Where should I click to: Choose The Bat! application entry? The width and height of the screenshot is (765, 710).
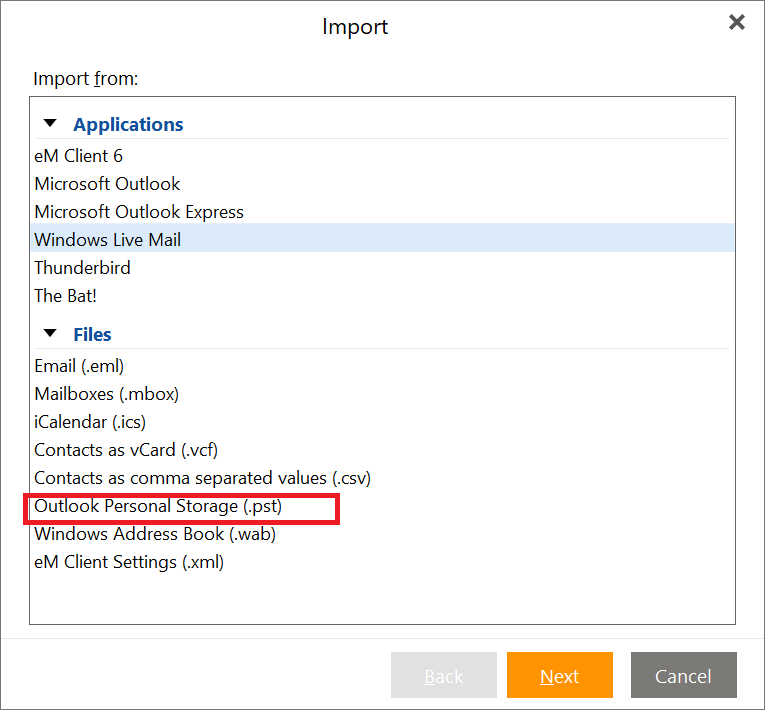coord(382,296)
